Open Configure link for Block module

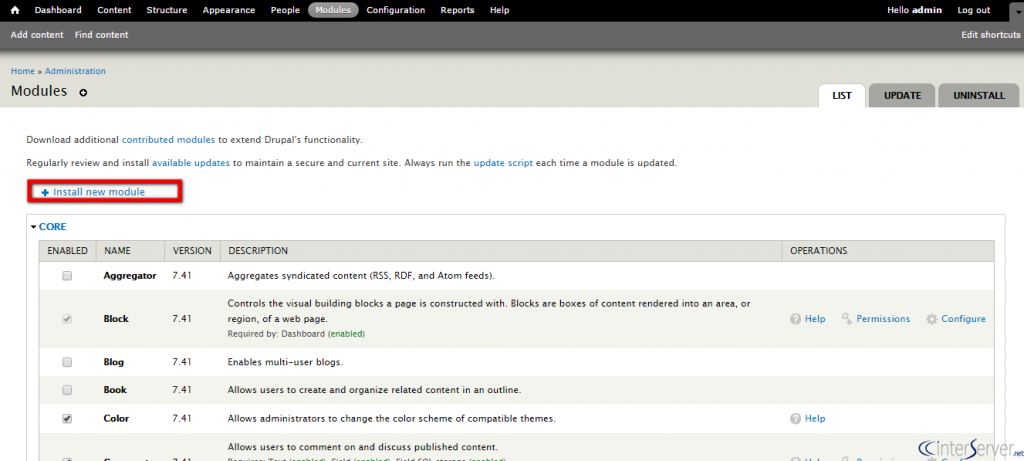click(963, 319)
